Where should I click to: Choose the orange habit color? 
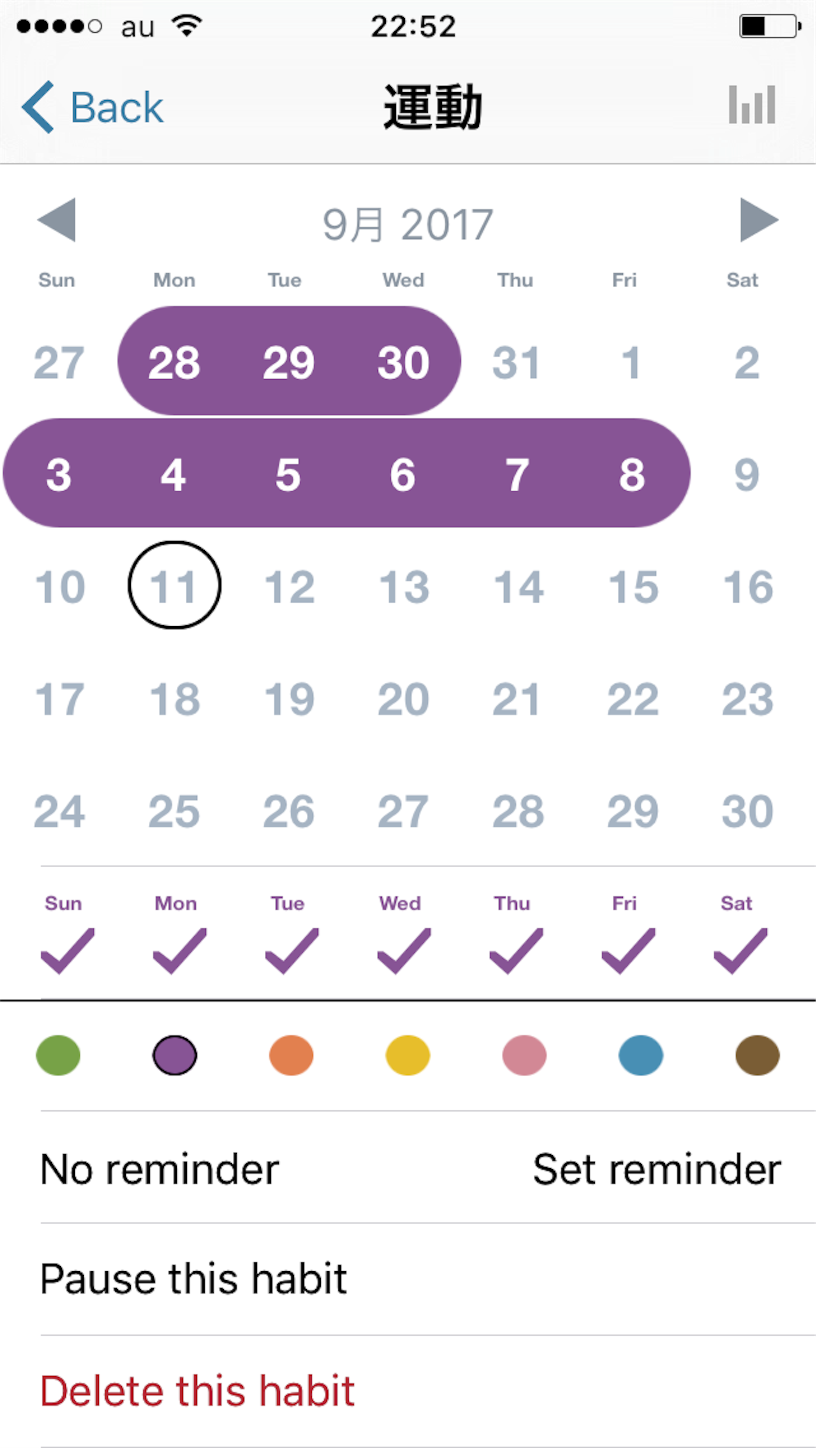click(291, 1055)
